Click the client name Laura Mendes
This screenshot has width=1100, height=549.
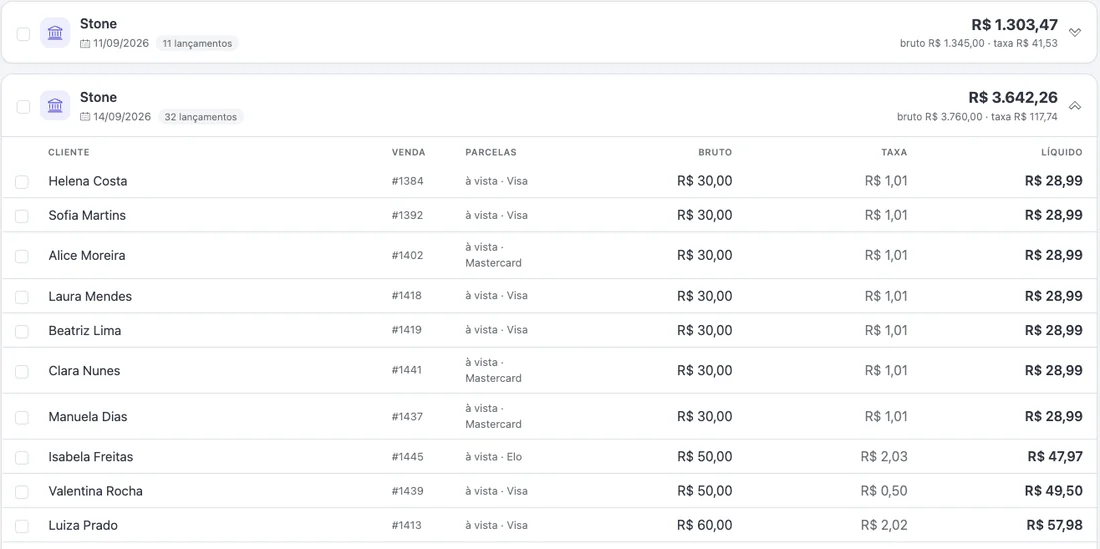[x=90, y=296]
